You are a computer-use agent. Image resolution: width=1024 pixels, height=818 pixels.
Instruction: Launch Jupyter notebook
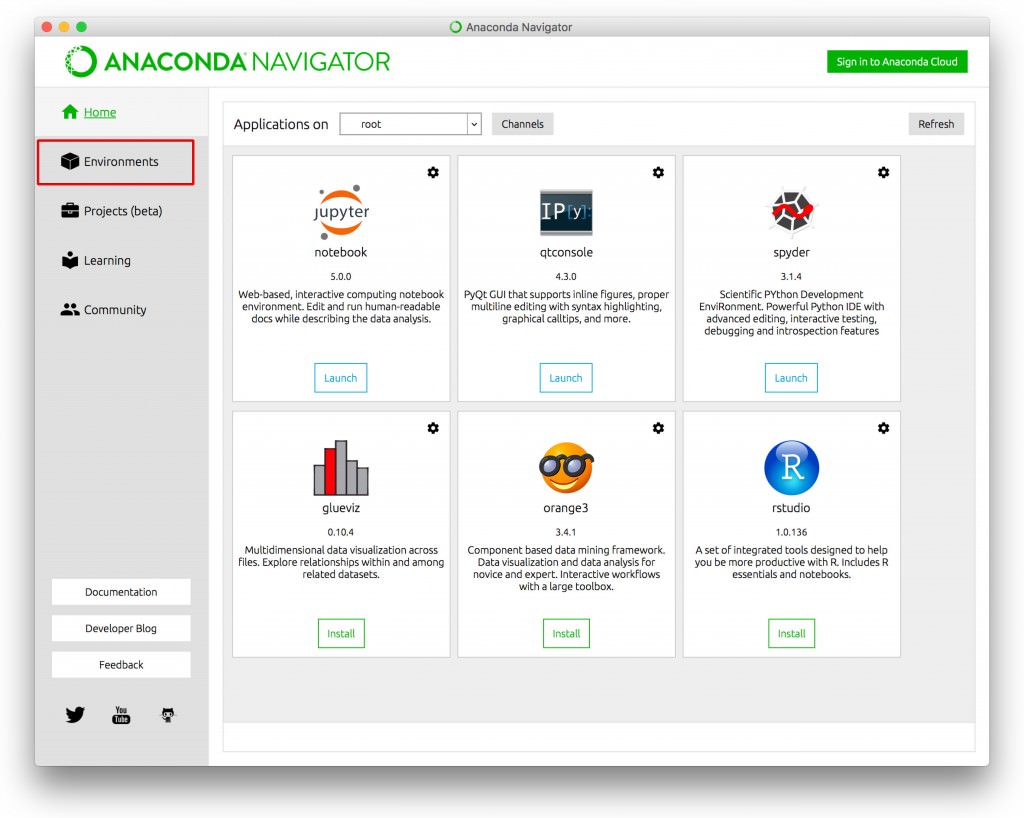point(341,378)
